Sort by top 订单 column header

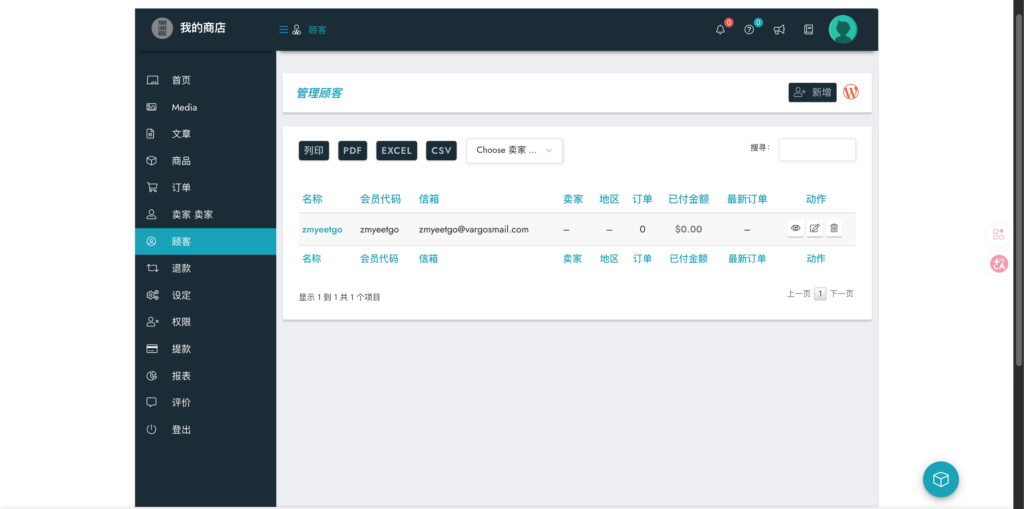[x=643, y=199]
